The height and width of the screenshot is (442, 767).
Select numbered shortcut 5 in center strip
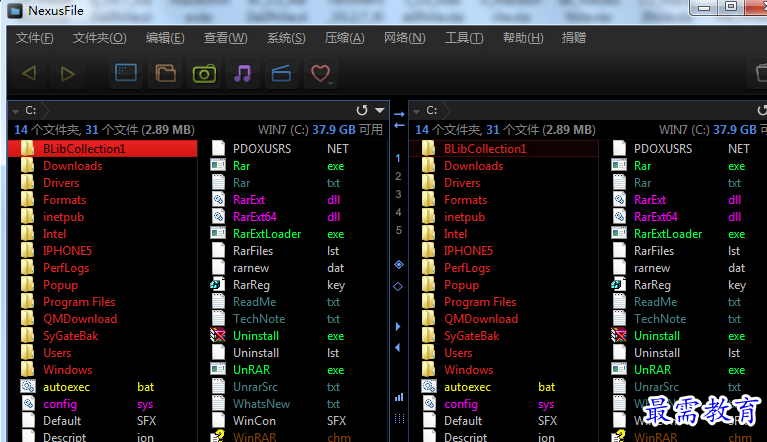coord(398,230)
